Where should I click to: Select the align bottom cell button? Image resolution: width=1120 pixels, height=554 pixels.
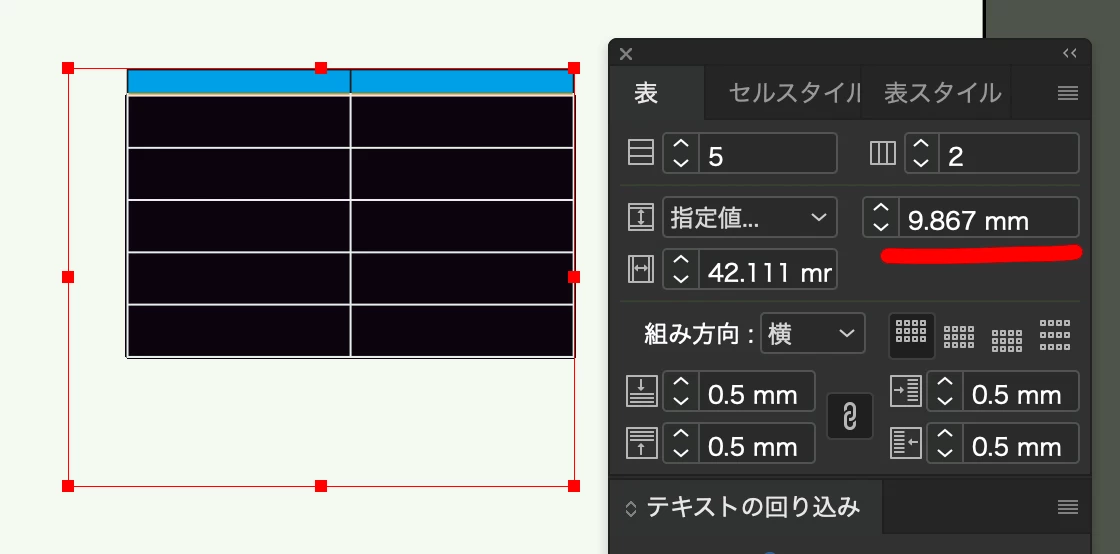(1007, 340)
